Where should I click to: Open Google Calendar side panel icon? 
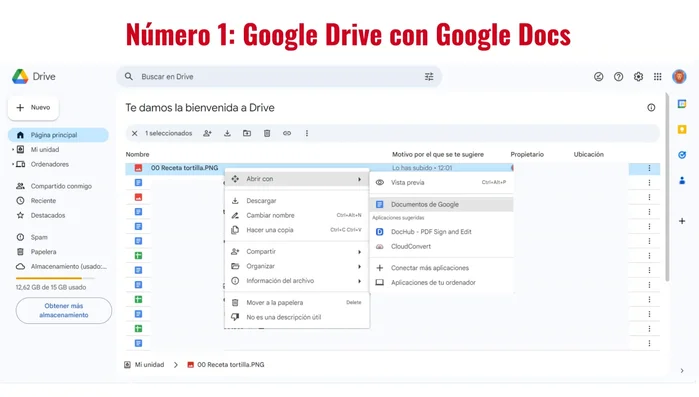[x=682, y=104]
